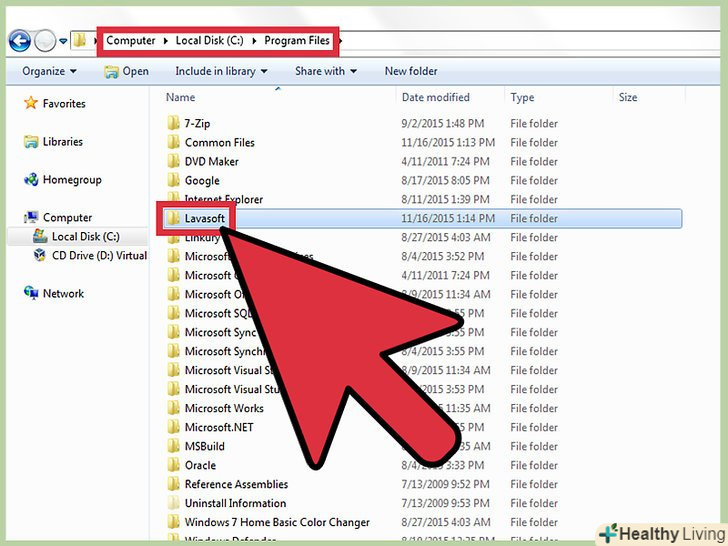Click the Uninstall Information folder icon
This screenshot has height=546, width=728.
pyautogui.click(x=173, y=503)
